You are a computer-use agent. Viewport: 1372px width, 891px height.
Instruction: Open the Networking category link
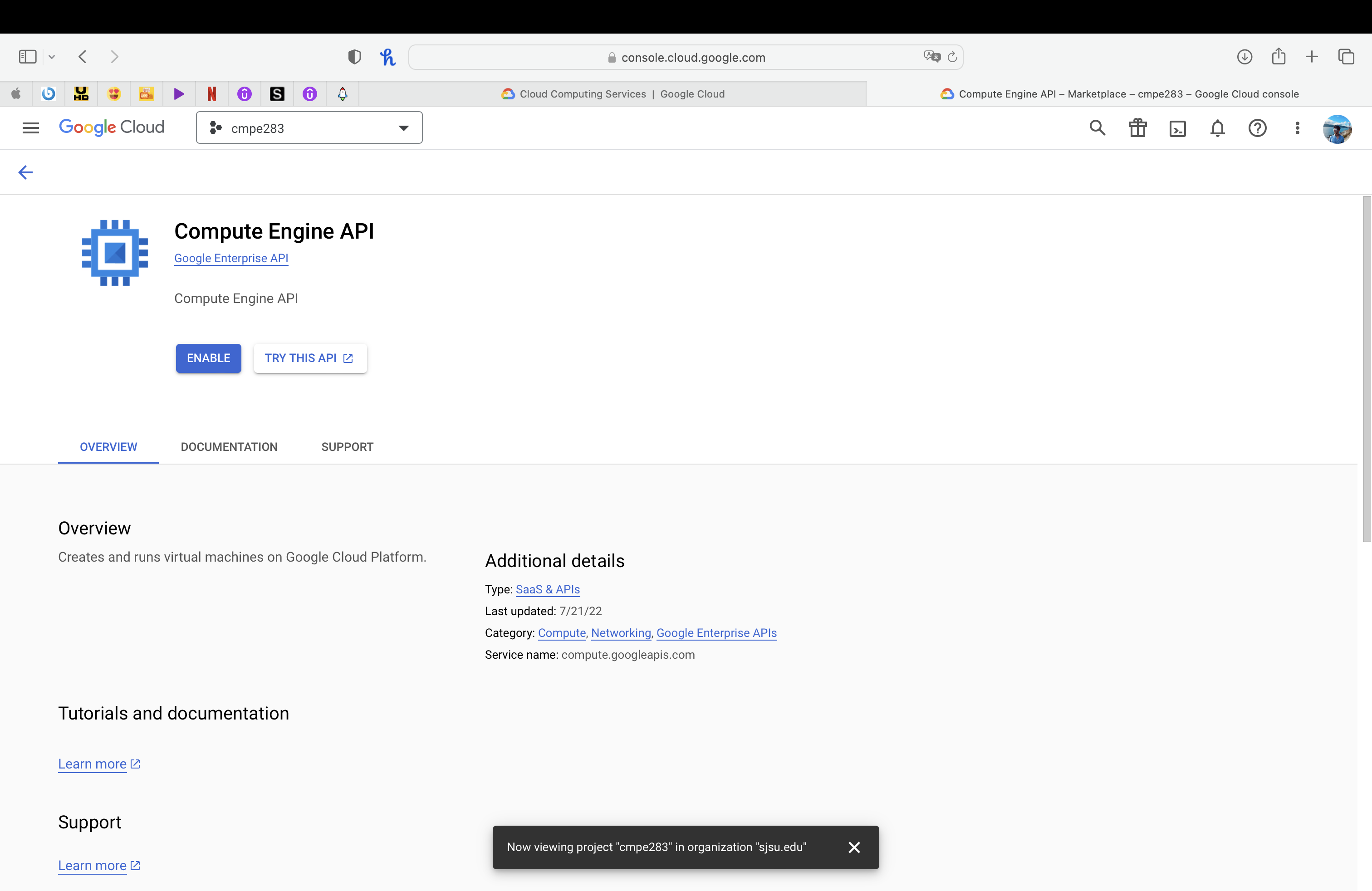[x=620, y=633]
